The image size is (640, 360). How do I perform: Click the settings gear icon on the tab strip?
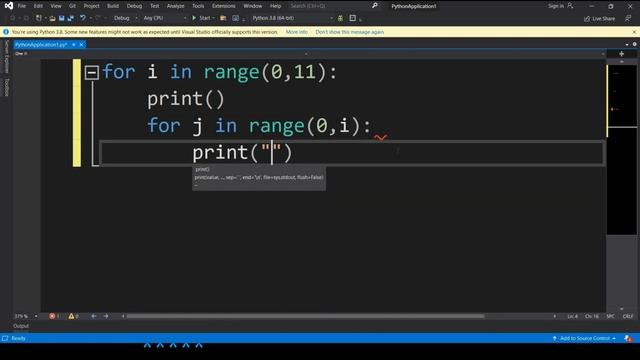click(635, 44)
